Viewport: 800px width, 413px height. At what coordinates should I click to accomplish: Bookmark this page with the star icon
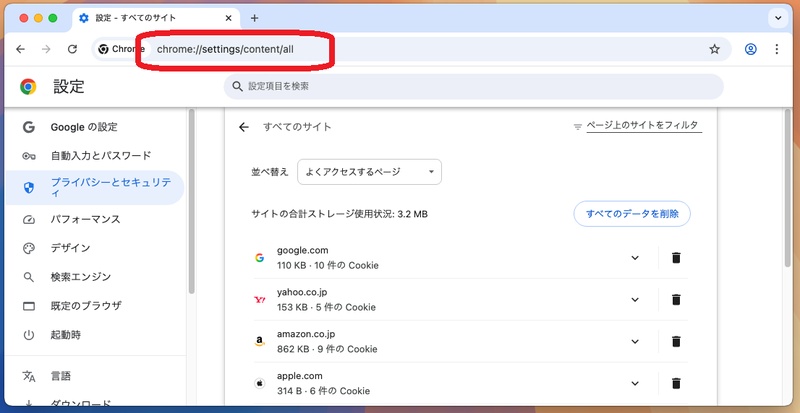coord(714,49)
